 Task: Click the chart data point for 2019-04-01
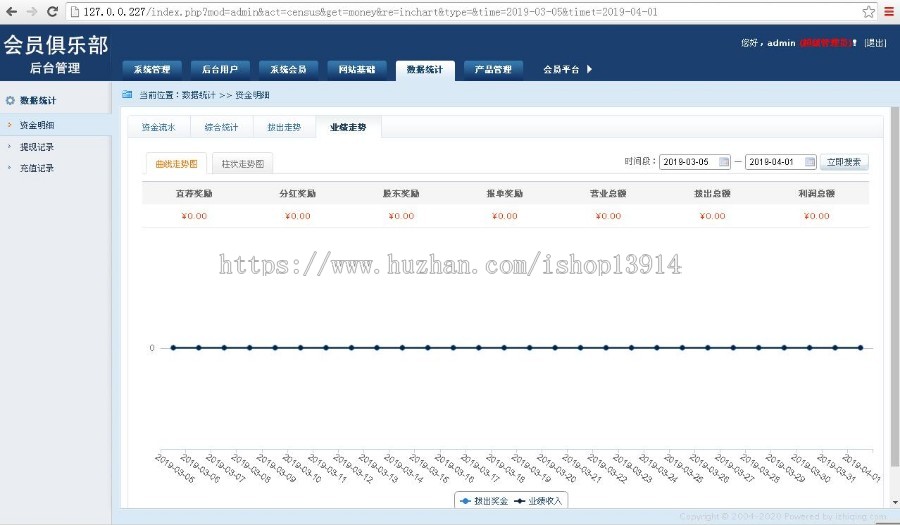tap(860, 348)
